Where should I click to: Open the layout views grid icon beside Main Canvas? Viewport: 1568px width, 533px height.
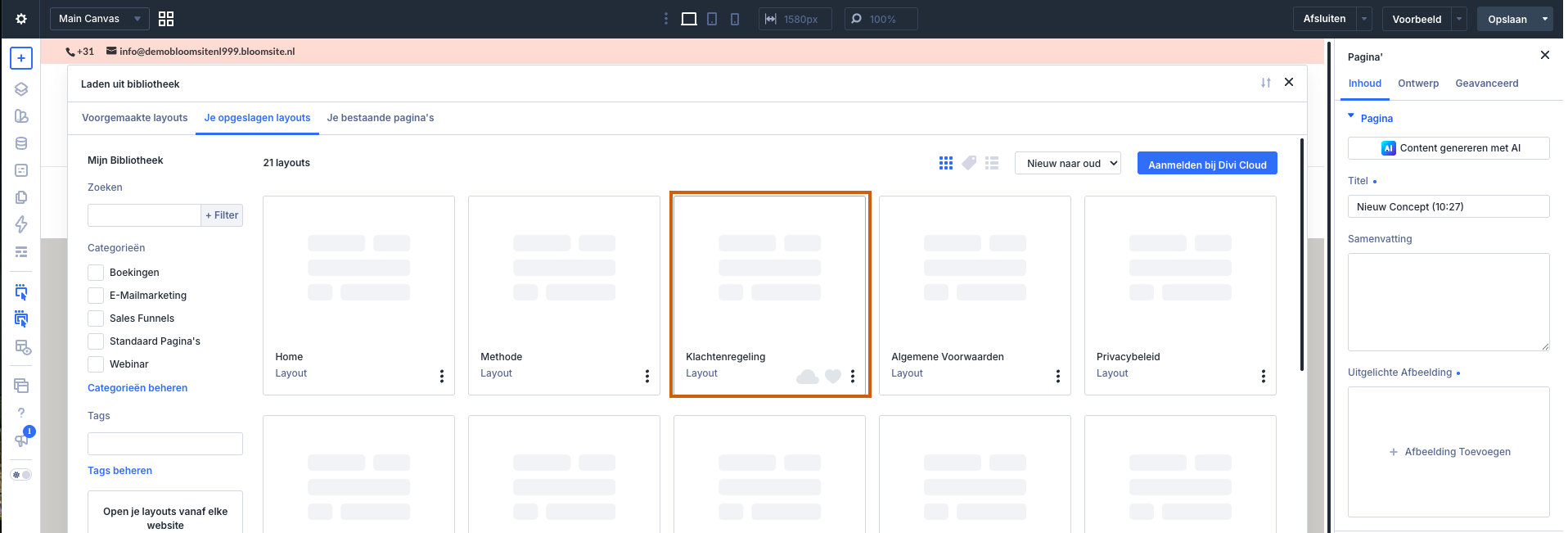166,19
